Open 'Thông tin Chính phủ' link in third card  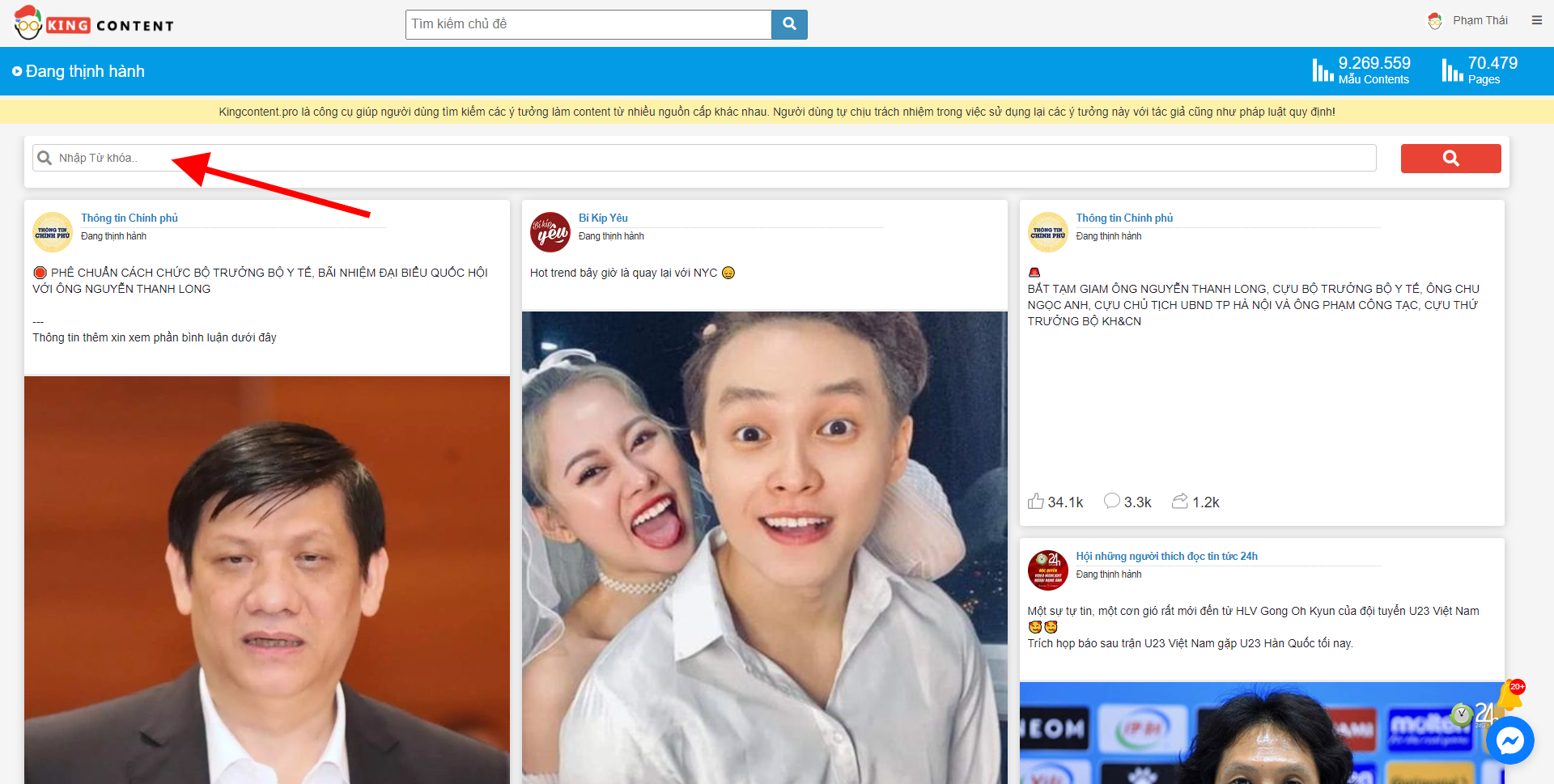[1124, 218]
